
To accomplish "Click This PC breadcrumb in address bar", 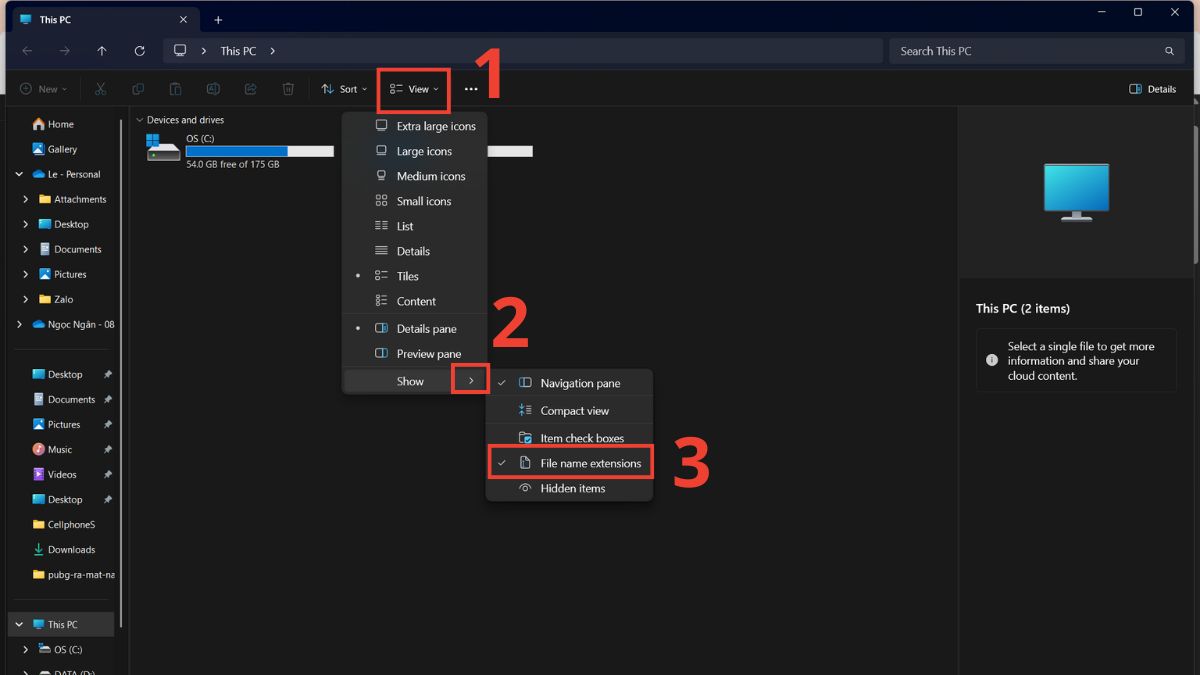I will coord(238,51).
